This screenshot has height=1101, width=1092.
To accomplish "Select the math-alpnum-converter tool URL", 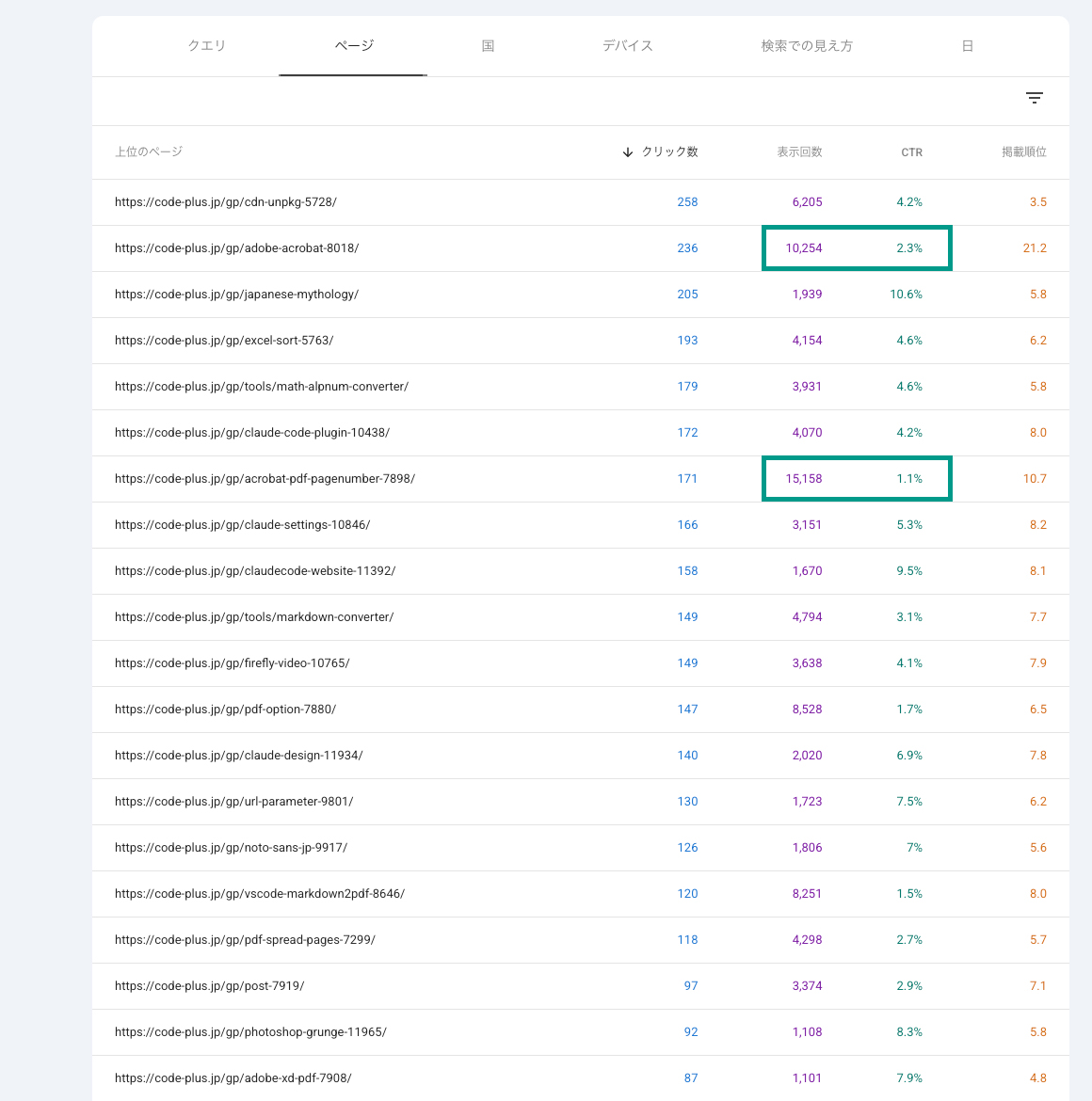I will click(x=262, y=387).
